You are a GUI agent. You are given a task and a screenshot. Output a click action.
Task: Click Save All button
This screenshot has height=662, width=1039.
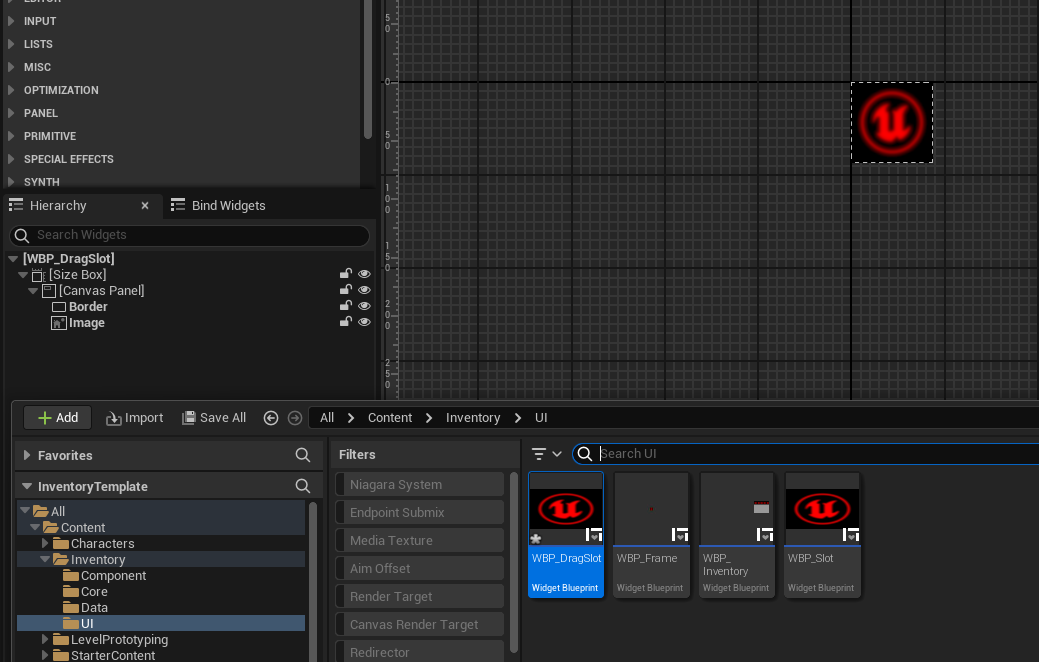(214, 417)
